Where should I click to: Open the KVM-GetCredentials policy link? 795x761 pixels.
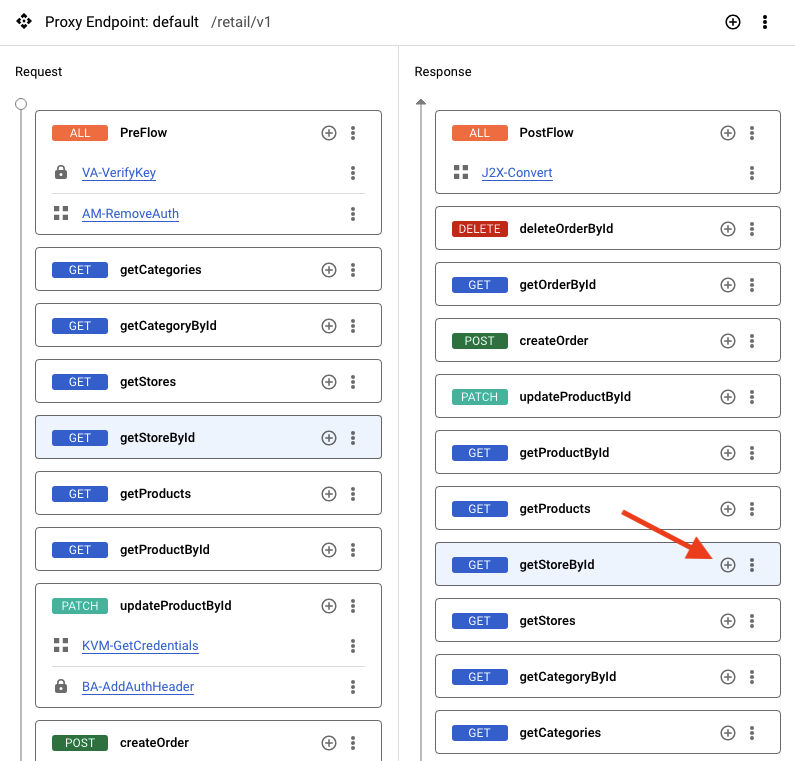click(x=140, y=645)
